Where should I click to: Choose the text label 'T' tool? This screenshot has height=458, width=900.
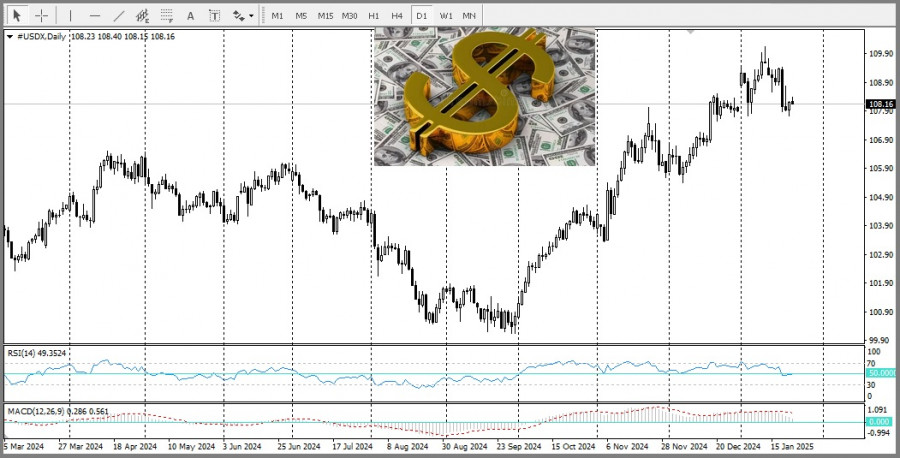tap(214, 16)
